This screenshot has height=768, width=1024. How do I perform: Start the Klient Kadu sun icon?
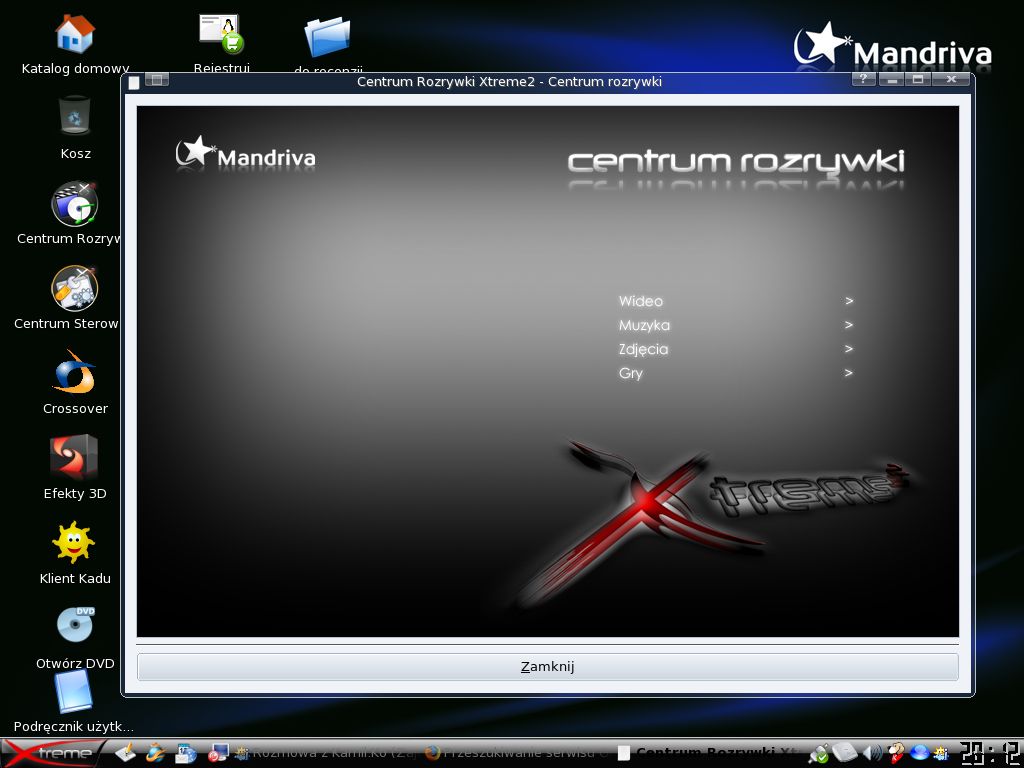click(x=74, y=542)
